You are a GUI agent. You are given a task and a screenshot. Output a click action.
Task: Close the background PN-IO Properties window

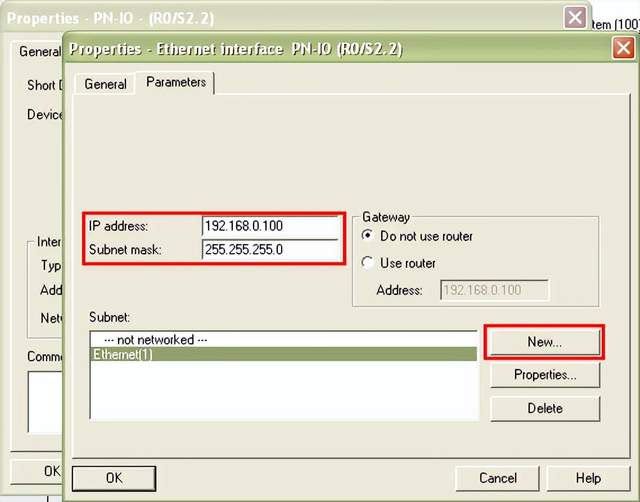[575, 18]
